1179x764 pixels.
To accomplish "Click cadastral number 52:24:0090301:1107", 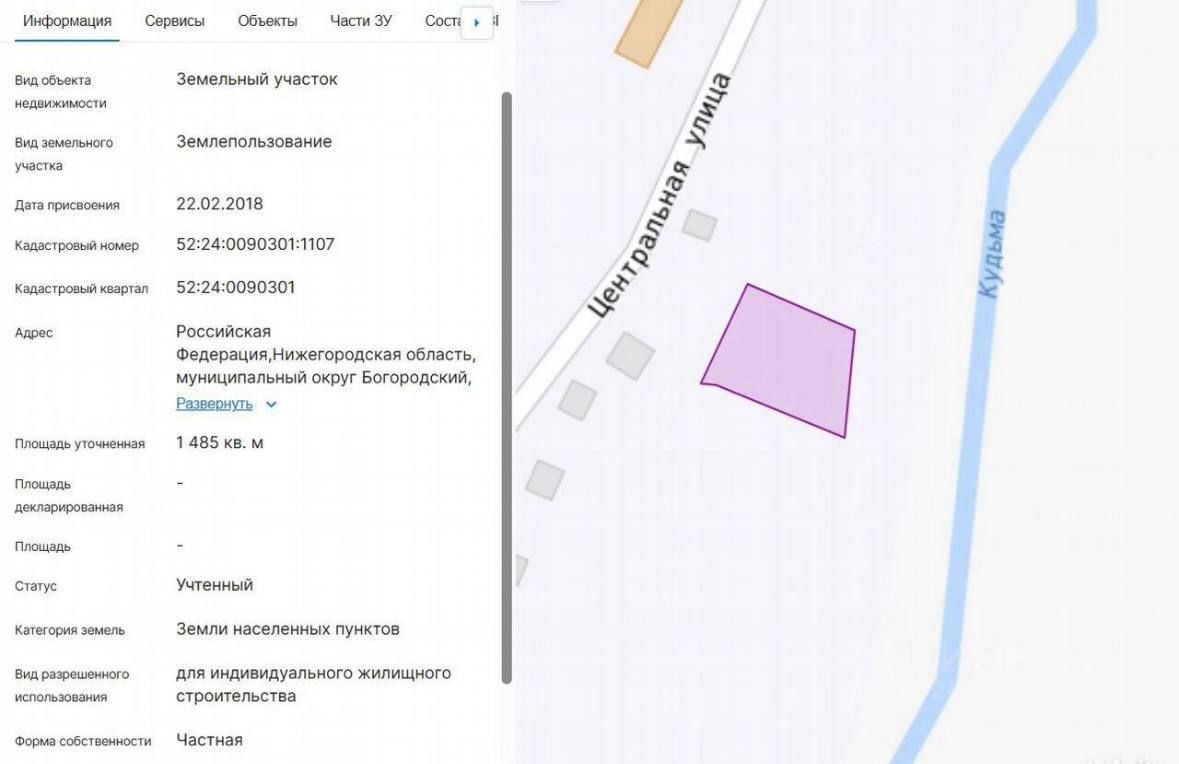I will [x=255, y=244].
